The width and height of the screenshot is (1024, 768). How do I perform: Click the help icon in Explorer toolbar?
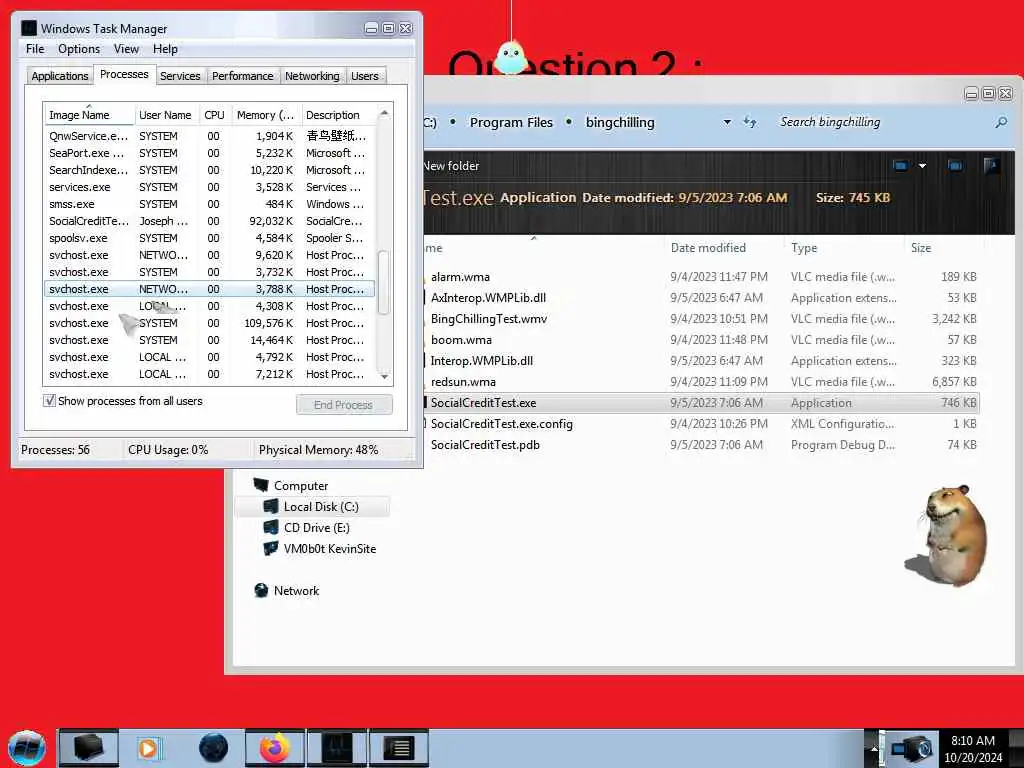tap(991, 166)
